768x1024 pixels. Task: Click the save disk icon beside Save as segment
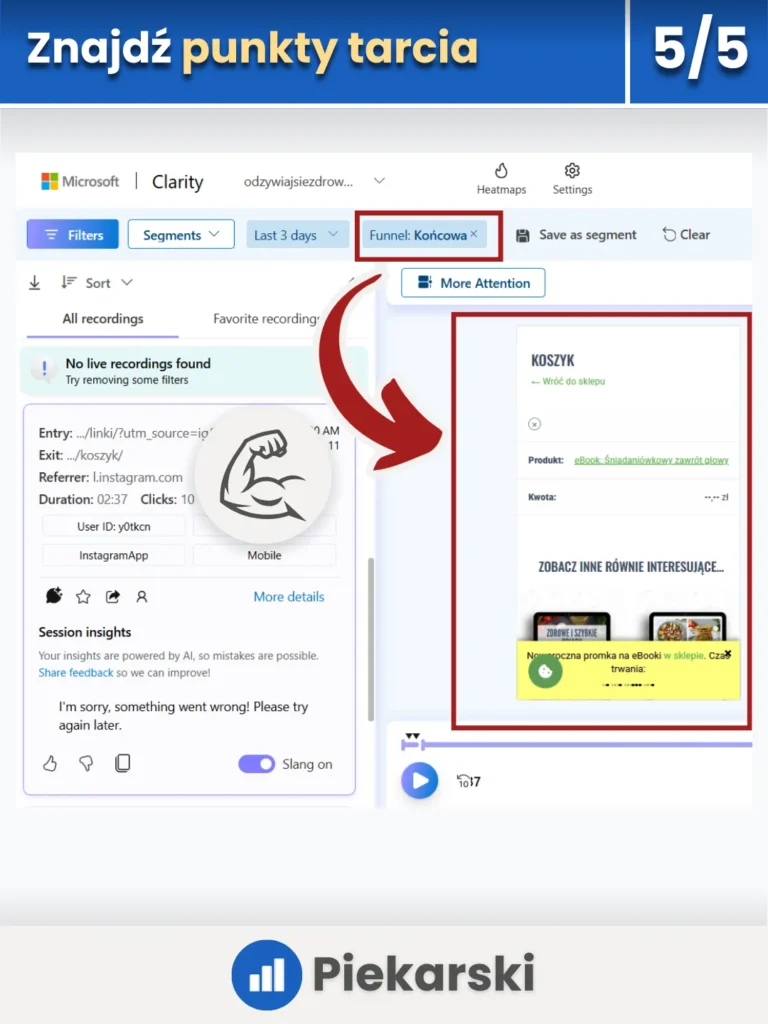(x=522, y=235)
